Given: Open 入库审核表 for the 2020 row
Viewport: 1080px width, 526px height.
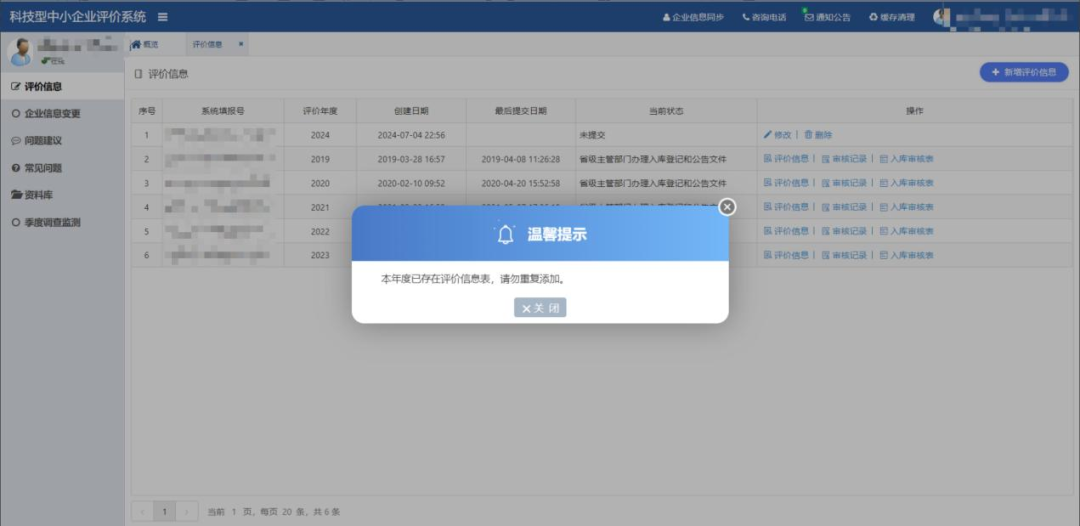Looking at the screenshot, I should [906, 183].
